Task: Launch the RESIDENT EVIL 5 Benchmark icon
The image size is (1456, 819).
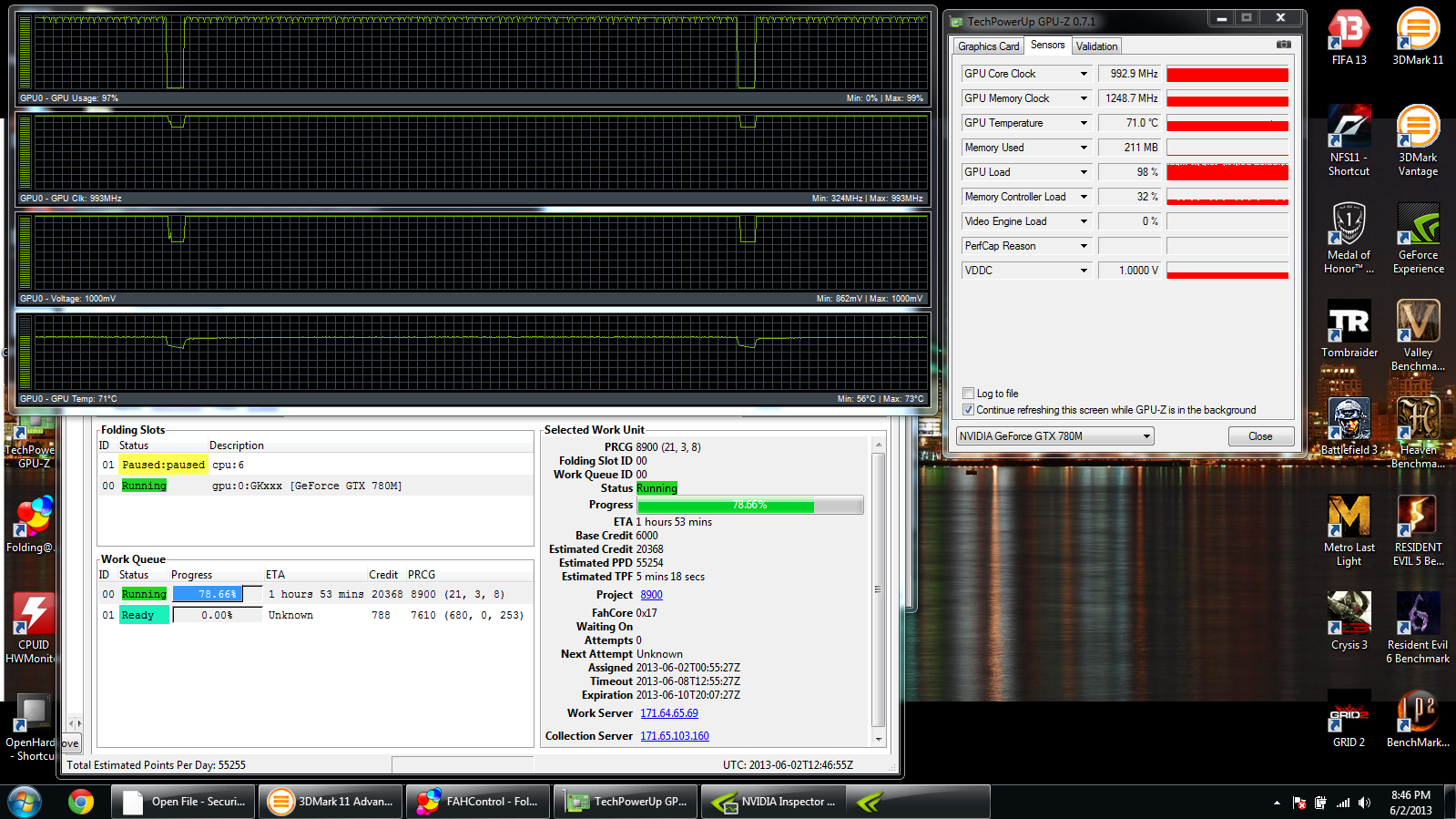Action: pyautogui.click(x=1418, y=531)
